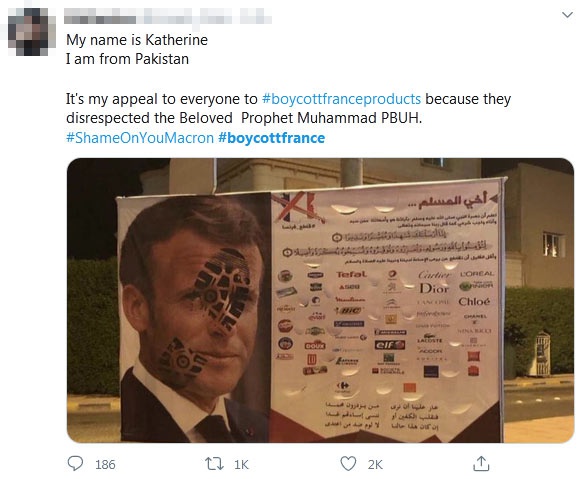
Task: Open the share tweet upload icon
Action: tap(481, 463)
